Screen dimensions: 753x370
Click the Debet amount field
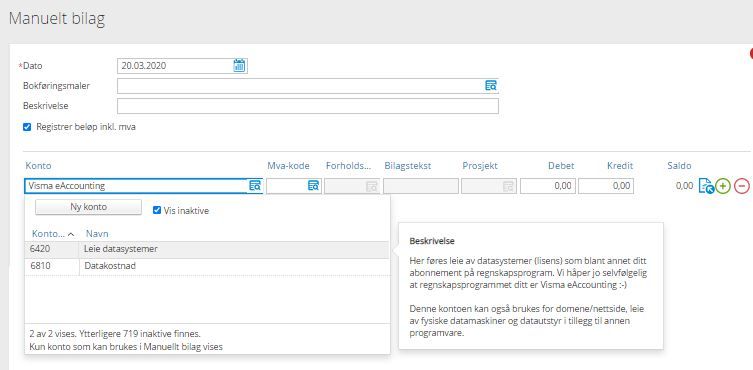(548, 185)
